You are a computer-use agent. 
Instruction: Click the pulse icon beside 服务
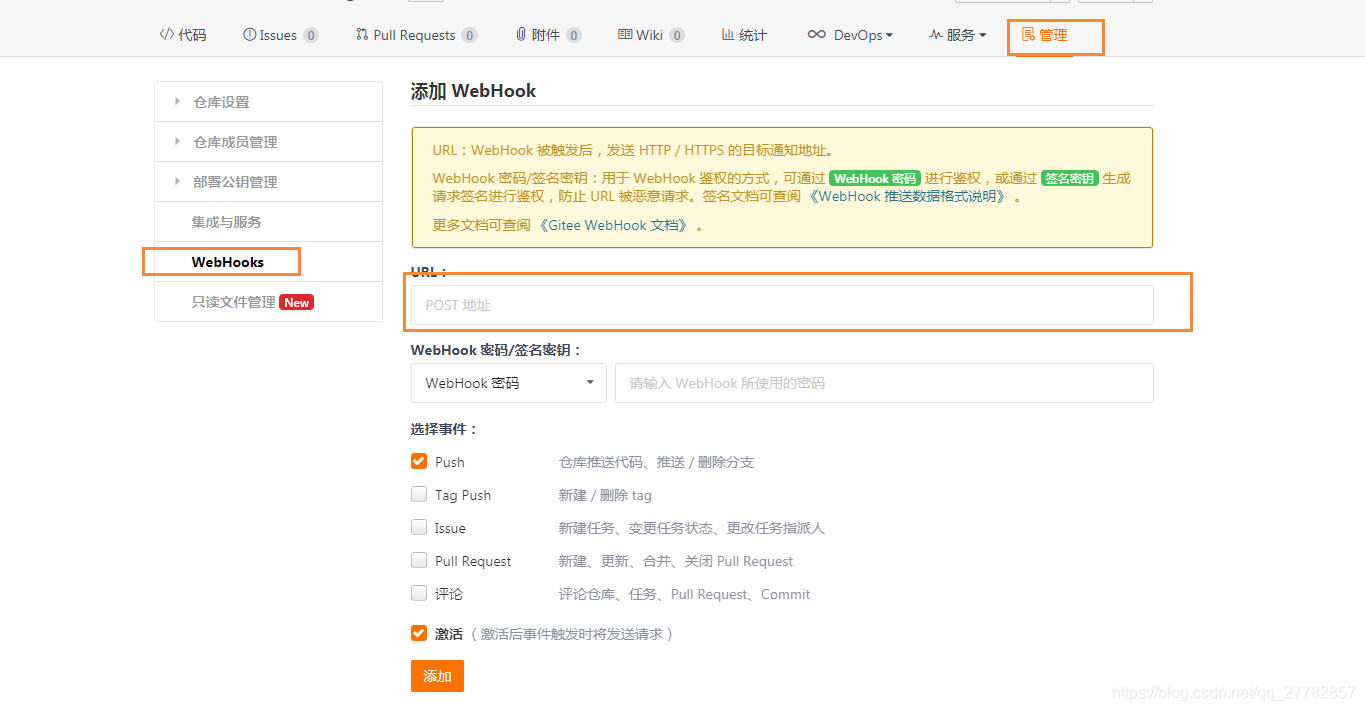(935, 35)
